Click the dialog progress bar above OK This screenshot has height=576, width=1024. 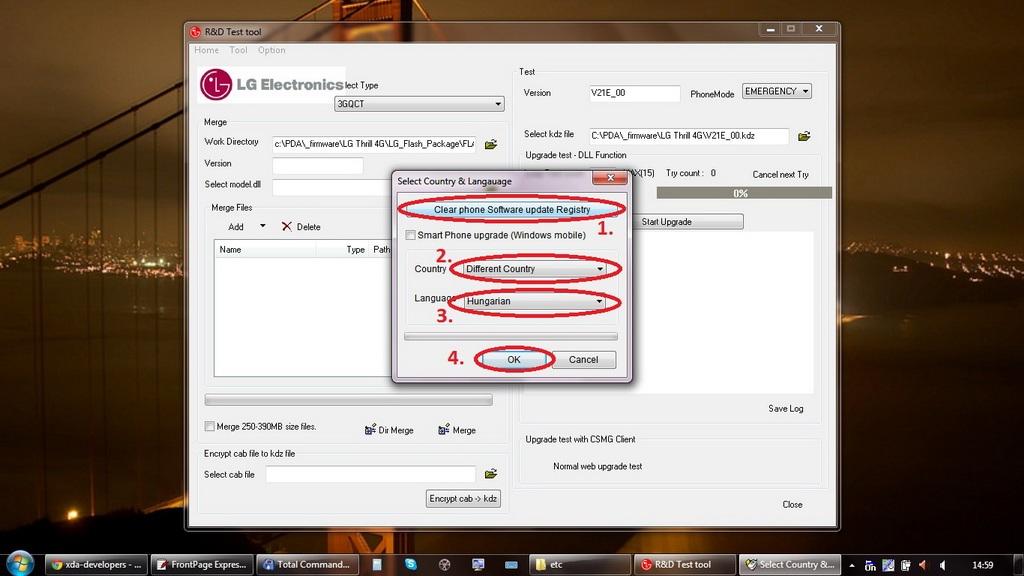pyautogui.click(x=511, y=336)
